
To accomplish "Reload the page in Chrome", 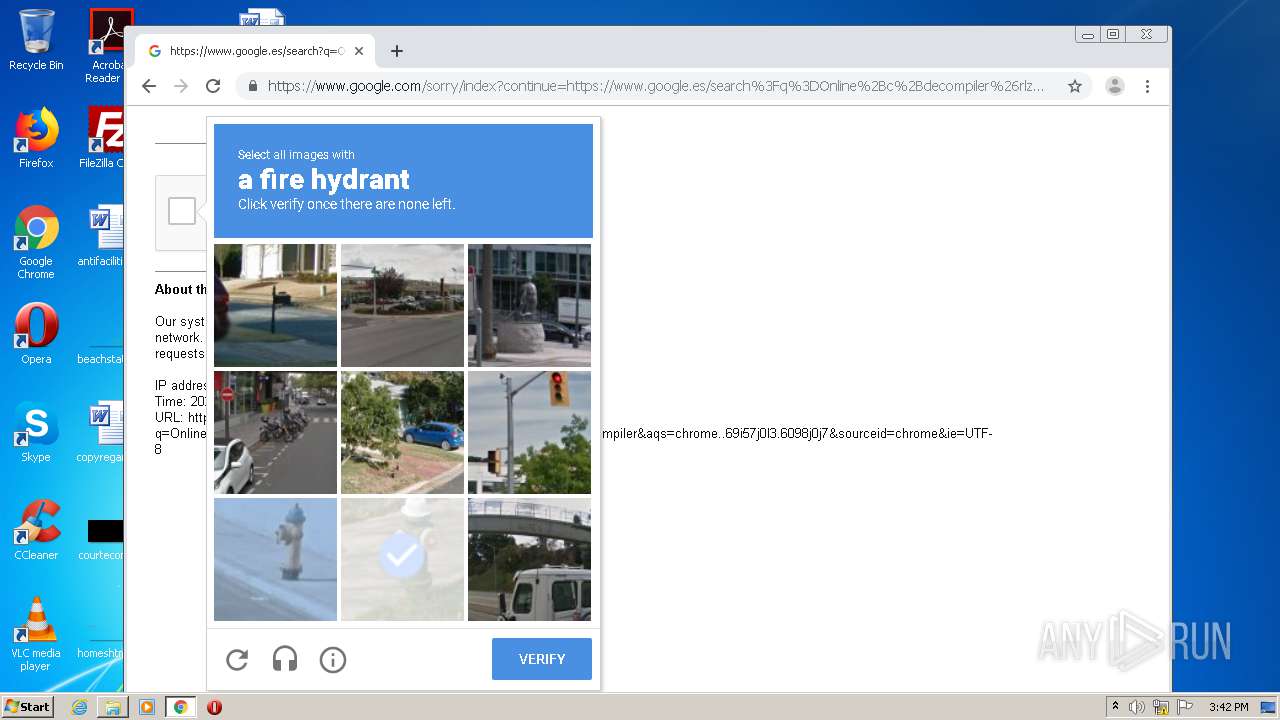I will pos(213,86).
